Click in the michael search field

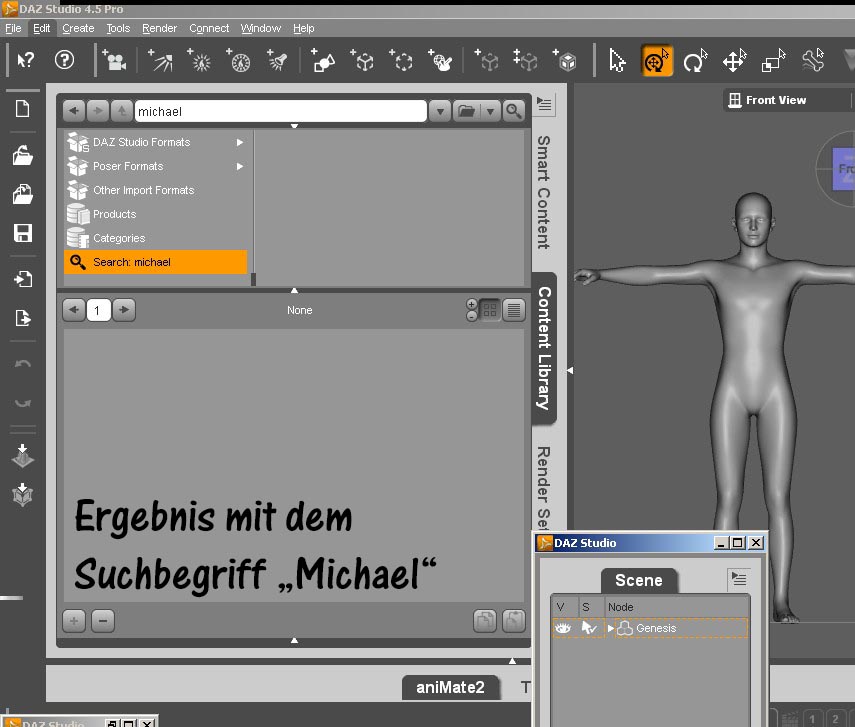[x=280, y=112]
